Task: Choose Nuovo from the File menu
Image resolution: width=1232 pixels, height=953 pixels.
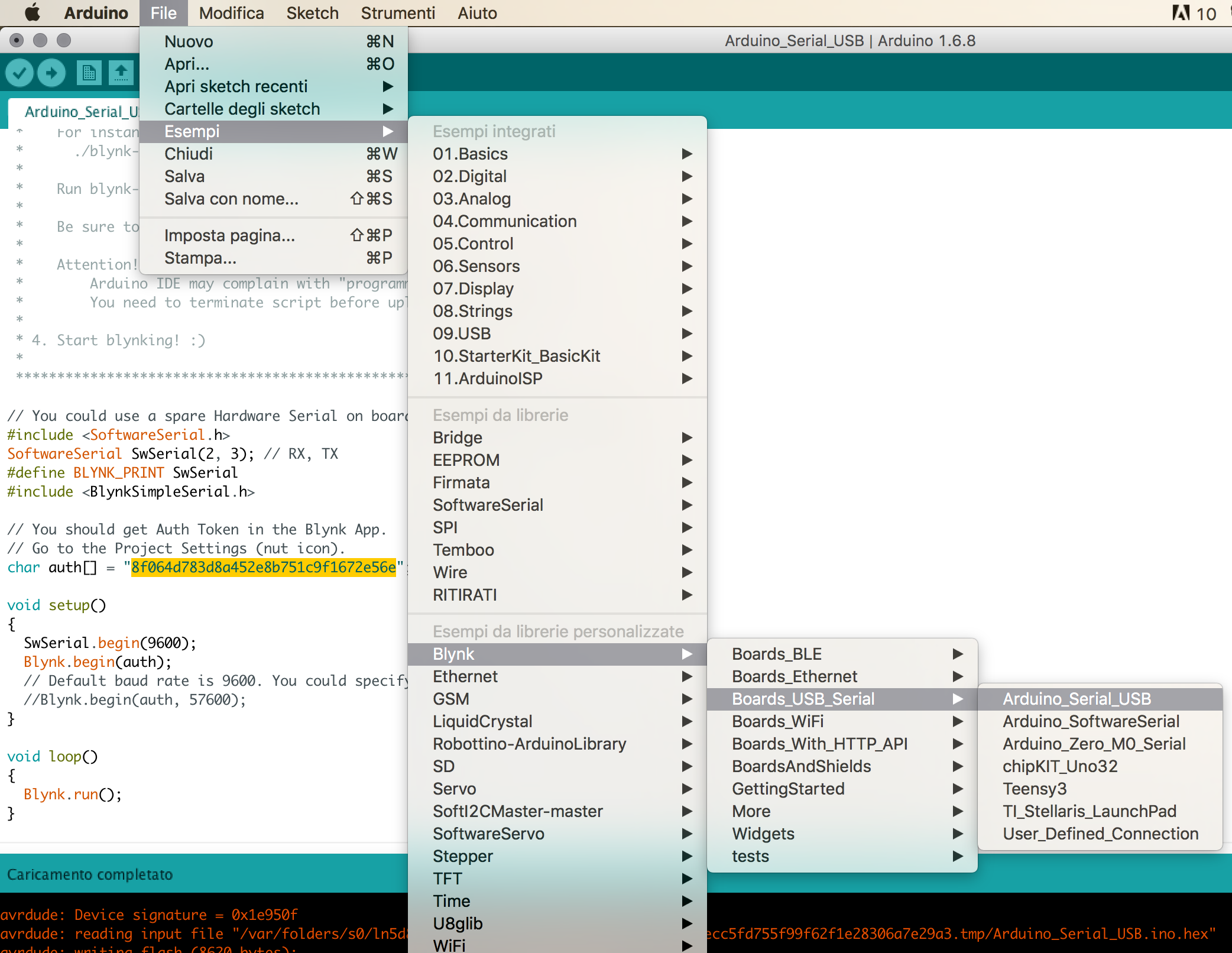Action: tap(273, 41)
